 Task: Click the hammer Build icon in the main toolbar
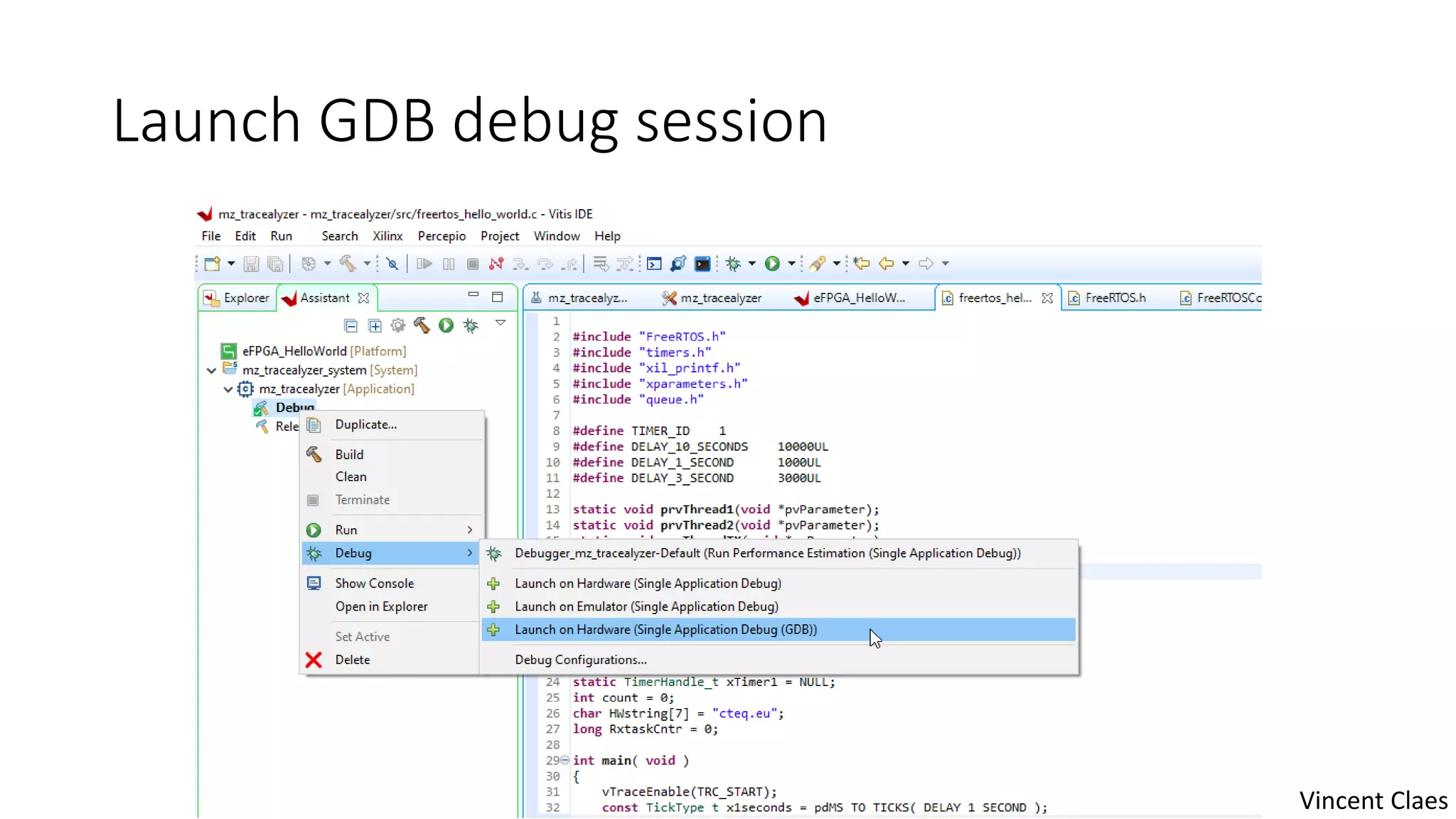pos(348,264)
